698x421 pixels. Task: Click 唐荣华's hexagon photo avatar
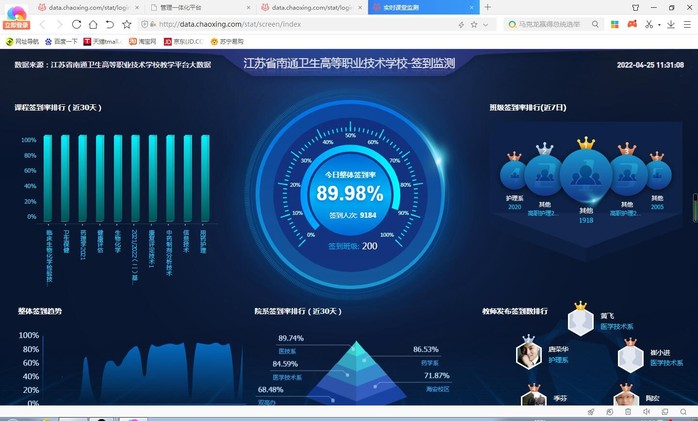coord(528,355)
